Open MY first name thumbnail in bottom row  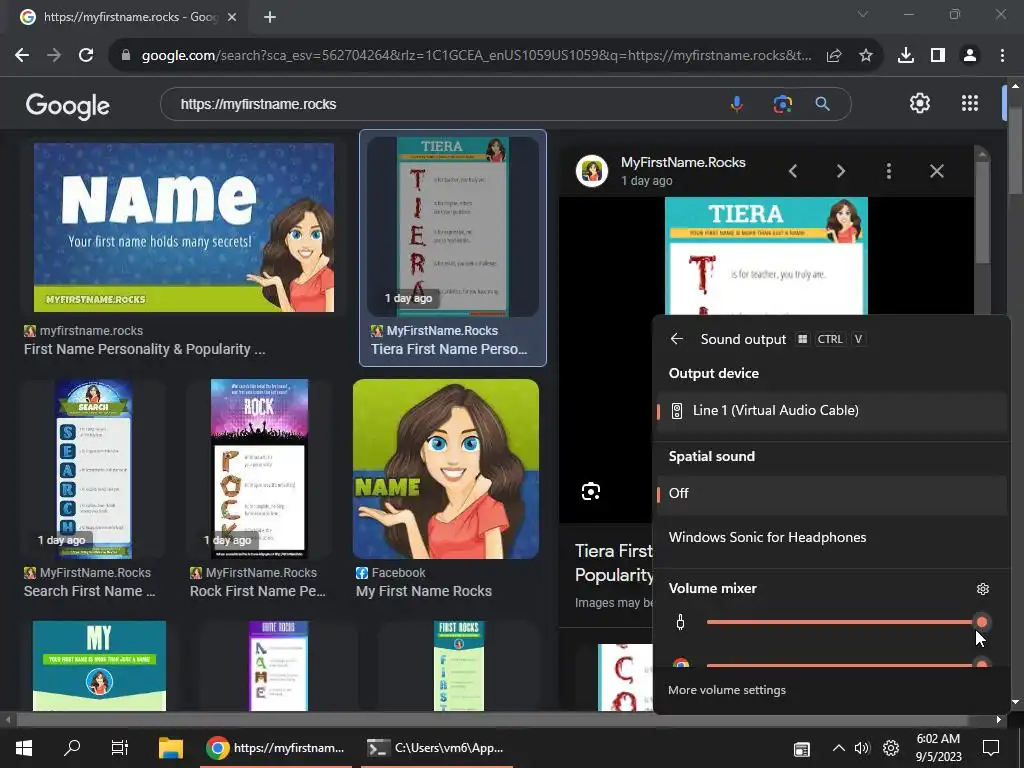coord(99,665)
